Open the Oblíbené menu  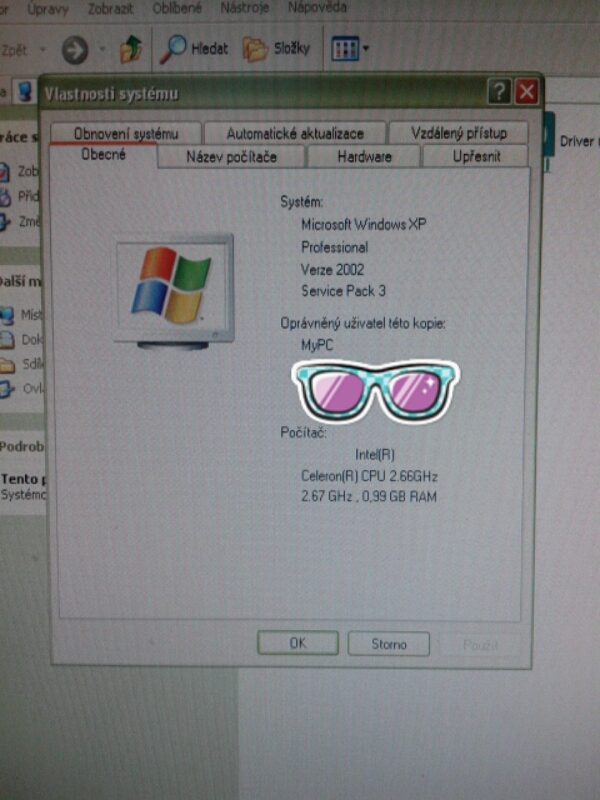tap(177, 8)
